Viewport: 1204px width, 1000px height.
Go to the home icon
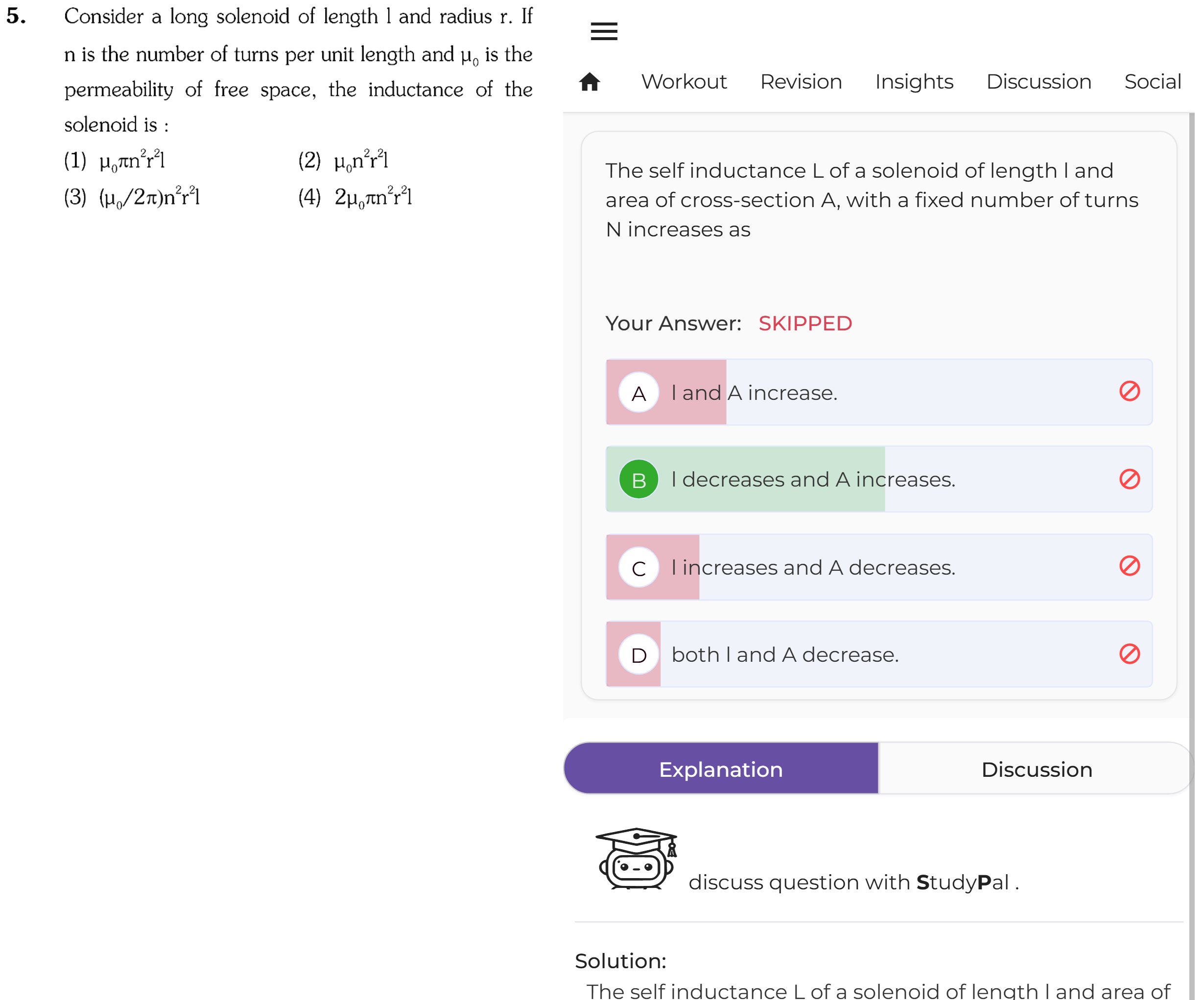[590, 82]
